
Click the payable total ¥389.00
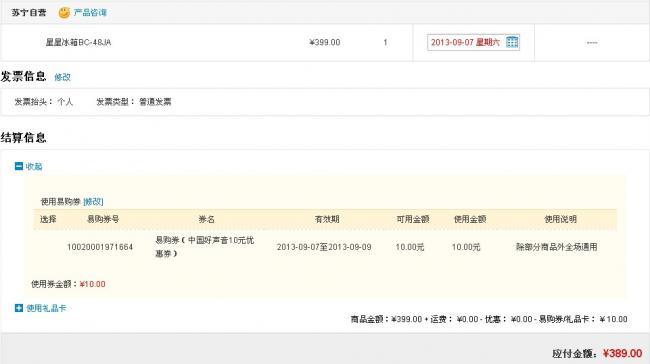pos(622,353)
